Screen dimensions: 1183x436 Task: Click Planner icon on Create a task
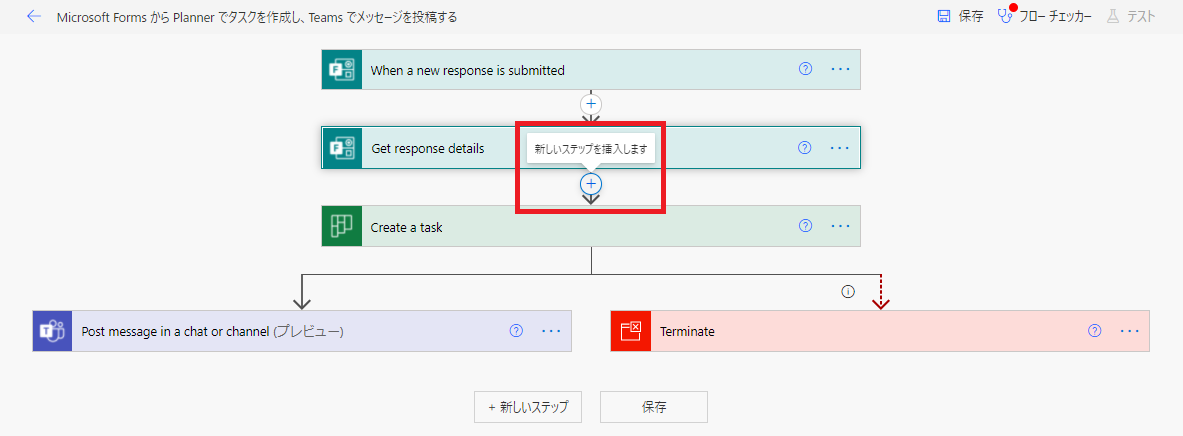pos(342,226)
